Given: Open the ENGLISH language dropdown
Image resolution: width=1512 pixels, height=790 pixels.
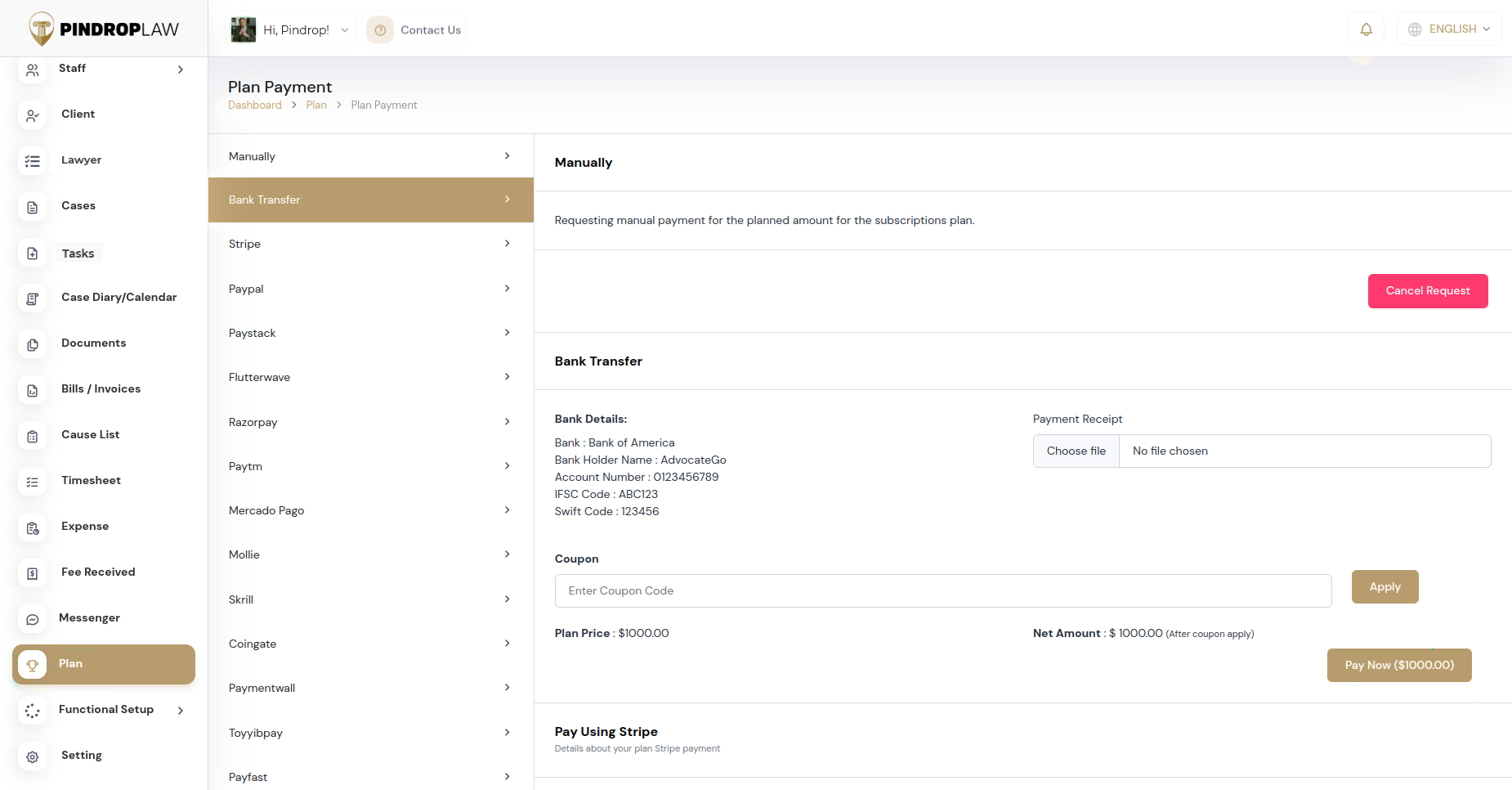Looking at the screenshot, I should 1449,29.
